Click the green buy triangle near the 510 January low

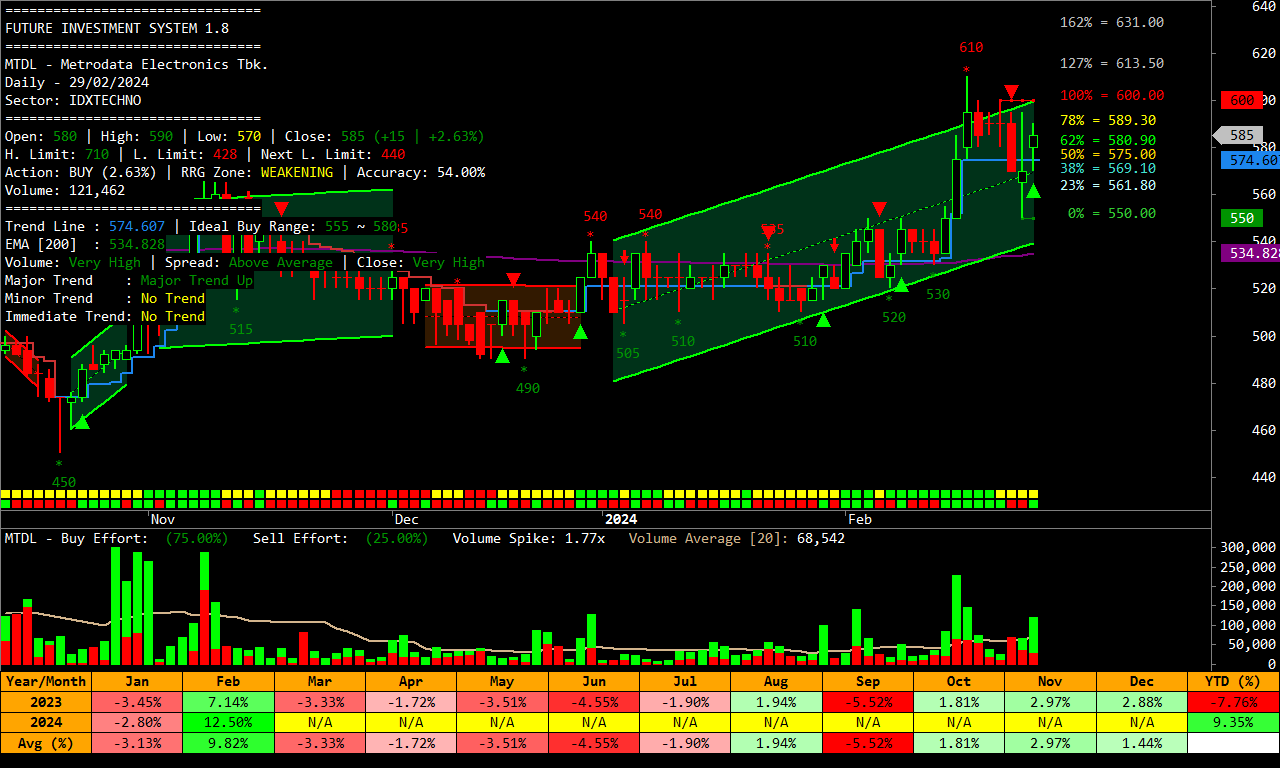click(823, 320)
